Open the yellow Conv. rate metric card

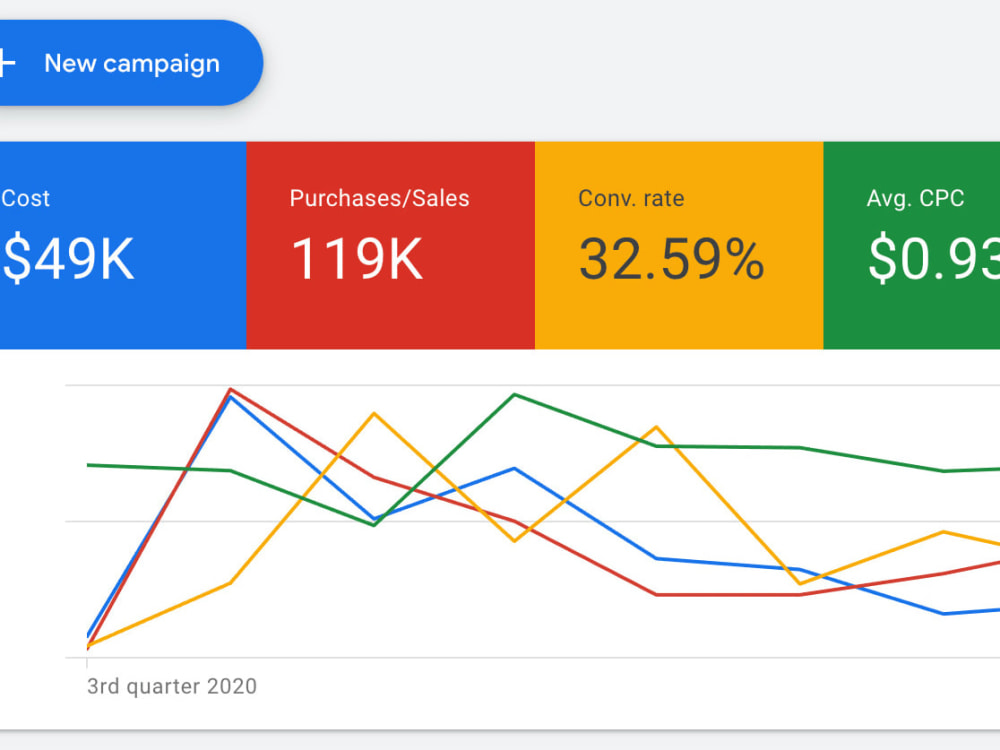pyautogui.click(x=679, y=246)
